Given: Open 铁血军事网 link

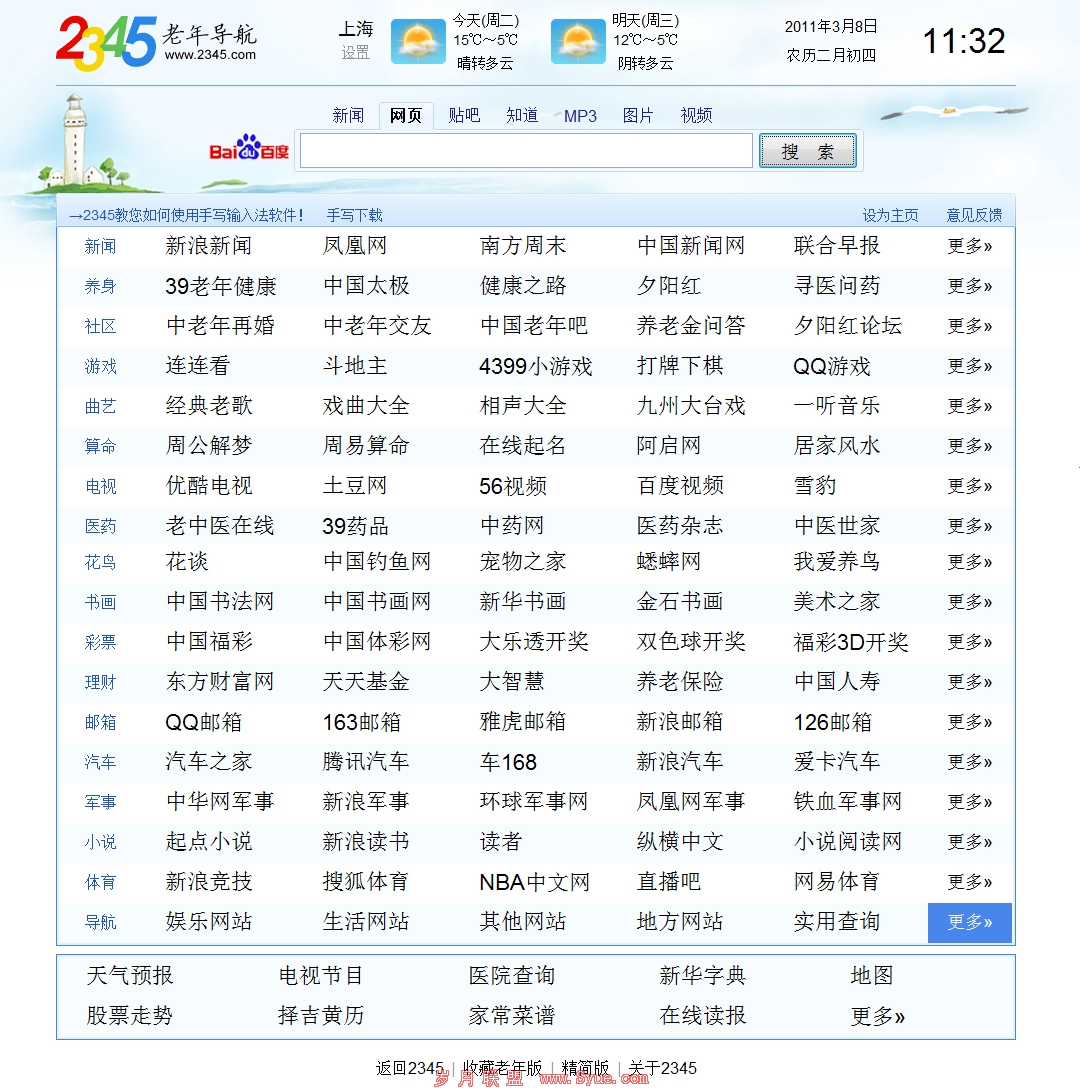Looking at the screenshot, I should 847,802.
